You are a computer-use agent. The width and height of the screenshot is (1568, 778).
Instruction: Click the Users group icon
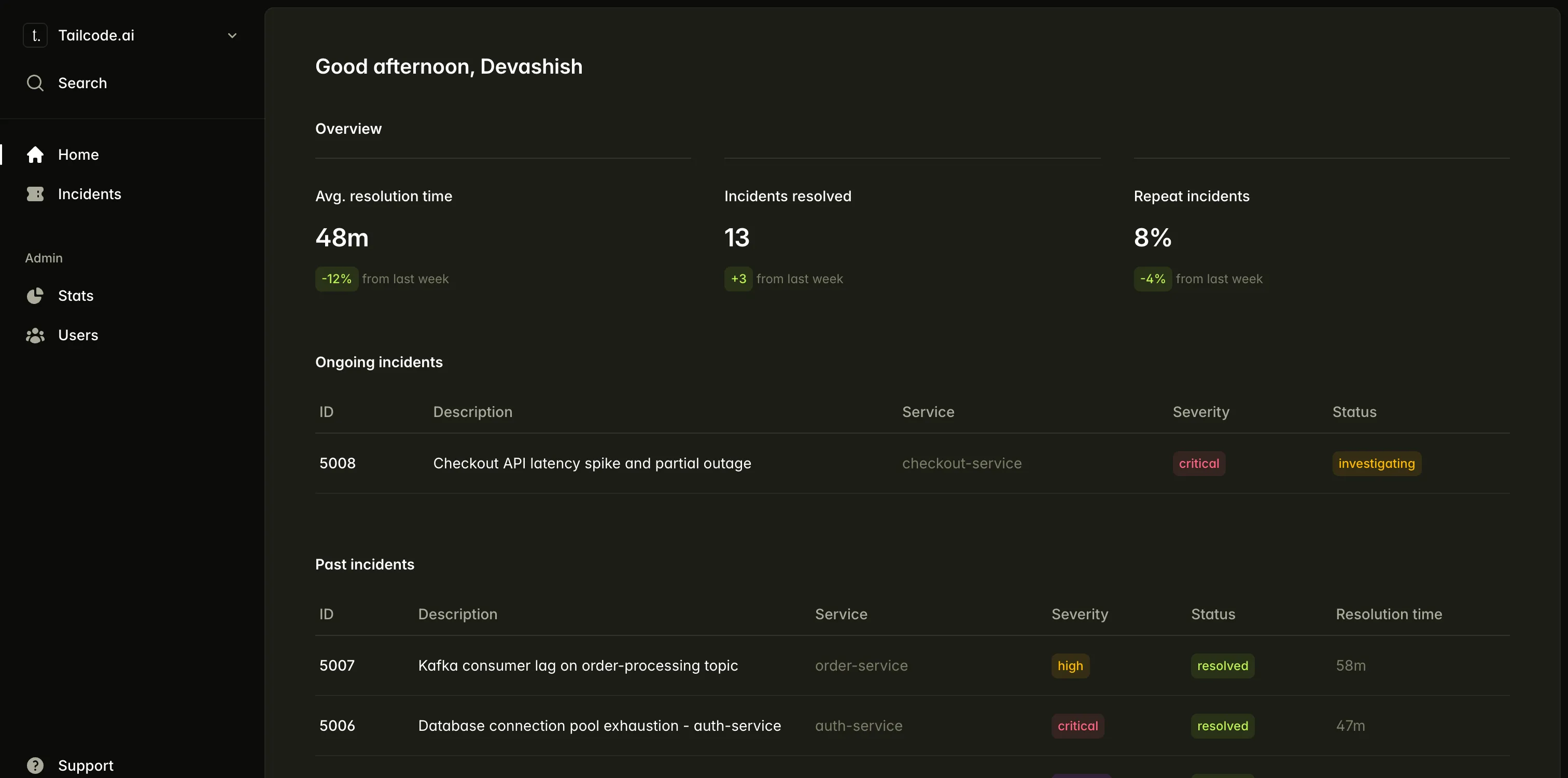(x=35, y=336)
